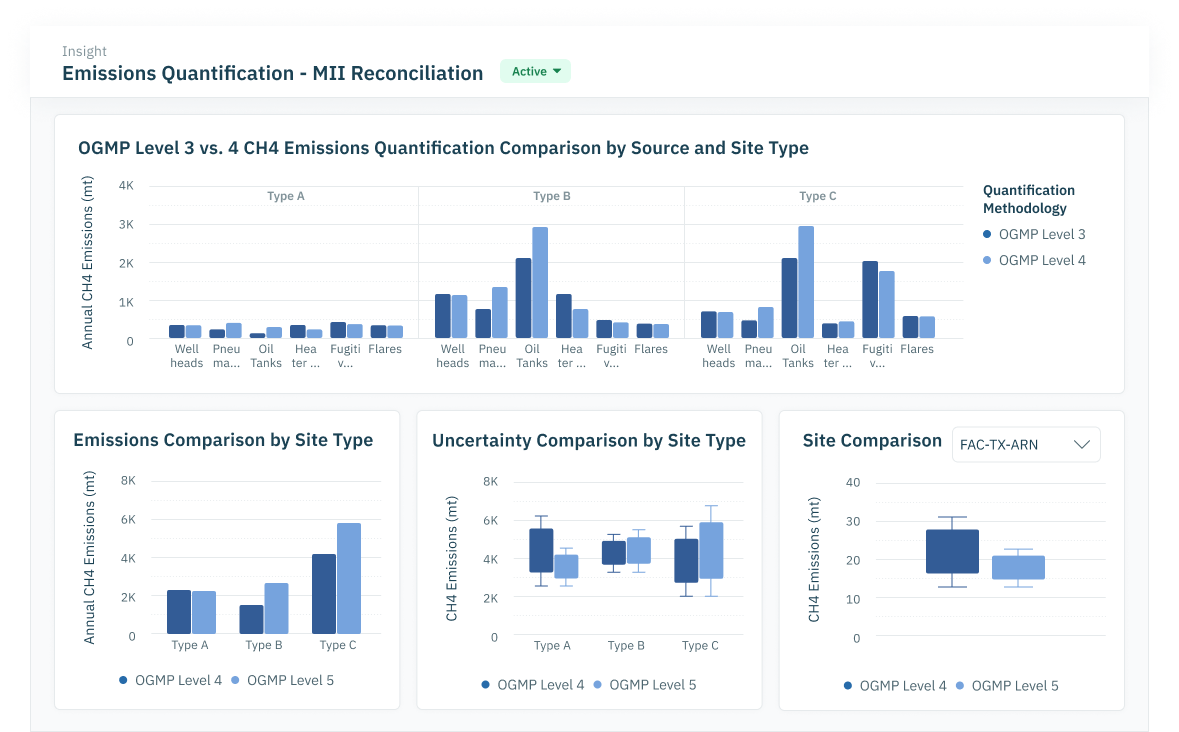Screen dimensions: 1179x732
Task: Click the Emissions Quantification - MII Reconciliation title
Action: click(272, 73)
